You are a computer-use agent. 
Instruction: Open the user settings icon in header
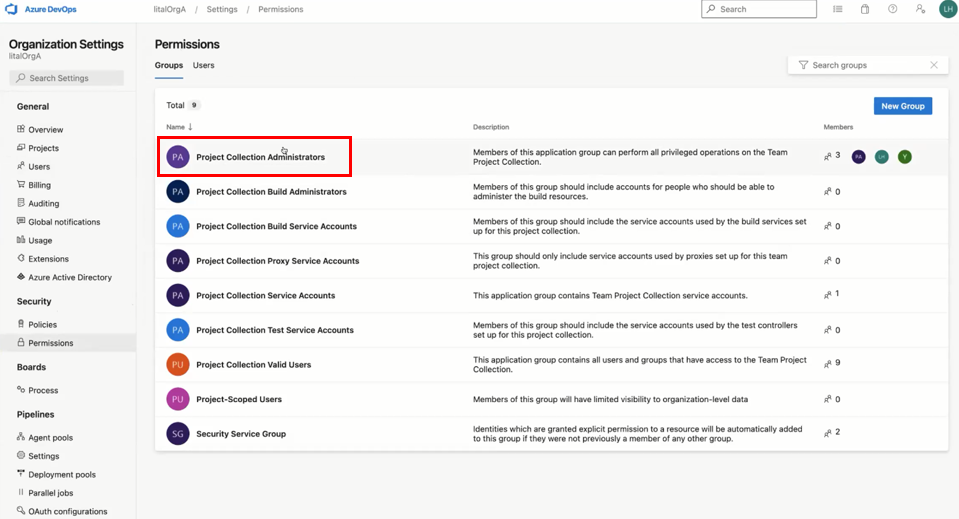[x=920, y=9]
